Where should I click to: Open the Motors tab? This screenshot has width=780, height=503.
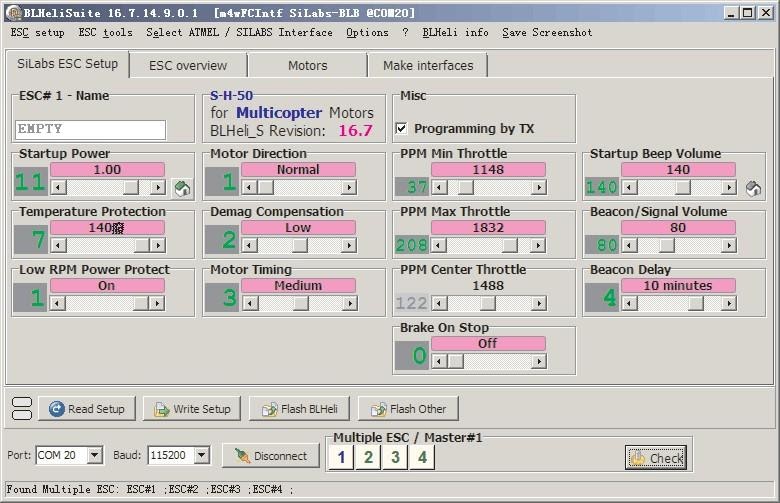coord(308,66)
